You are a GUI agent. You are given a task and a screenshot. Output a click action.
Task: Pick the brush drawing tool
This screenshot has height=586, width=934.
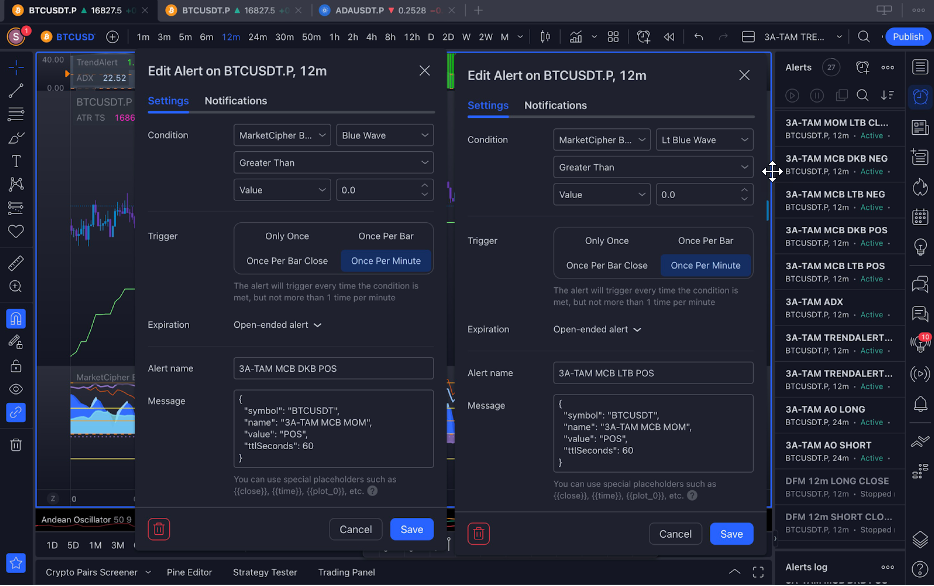click(16, 138)
